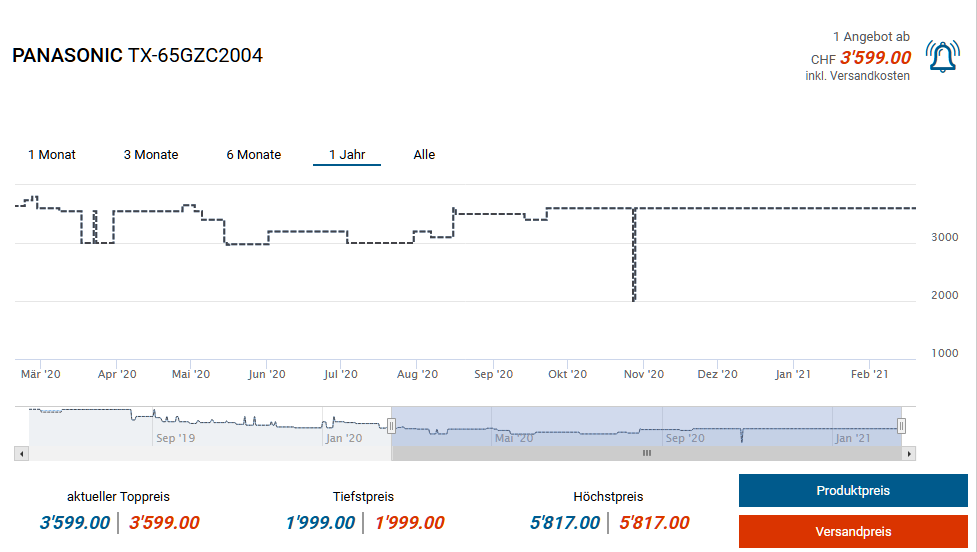Viewport: 977px width, 552px height.
Task: Click the price alert bell icon
Action: coord(942,57)
